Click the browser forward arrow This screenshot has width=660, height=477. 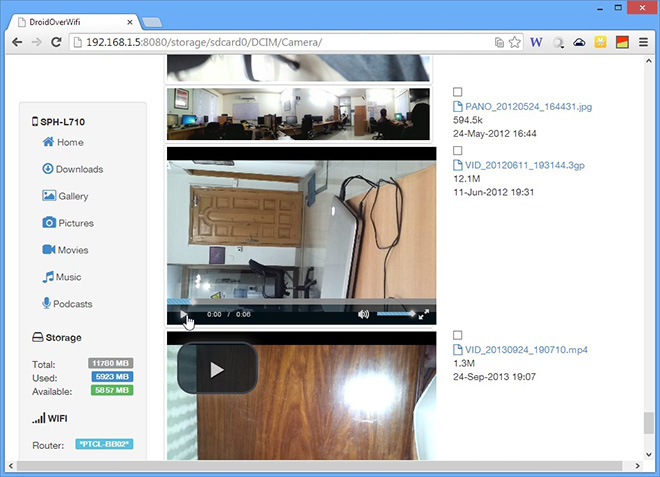coord(37,42)
